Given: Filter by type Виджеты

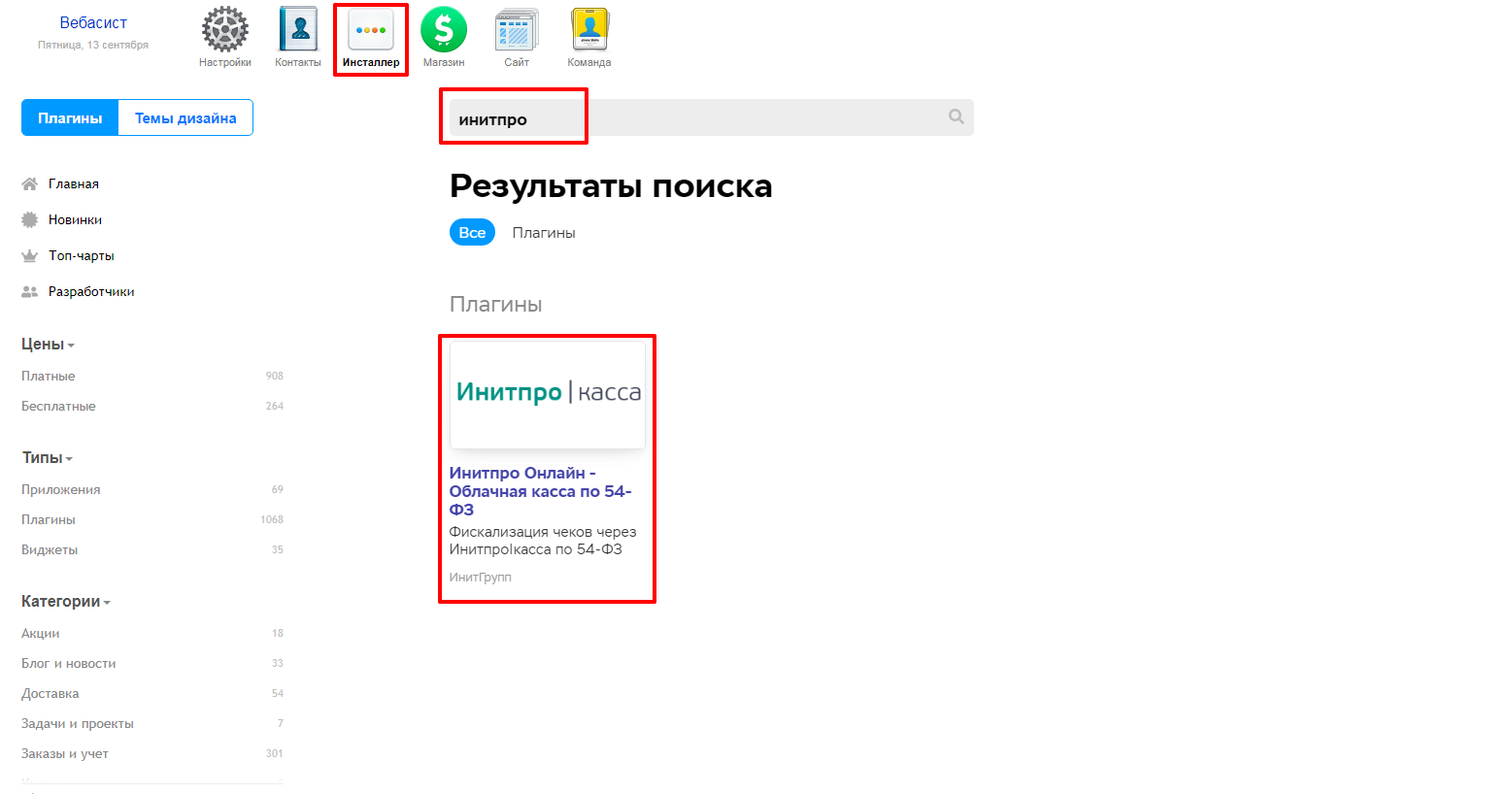Looking at the screenshot, I should click(50, 549).
